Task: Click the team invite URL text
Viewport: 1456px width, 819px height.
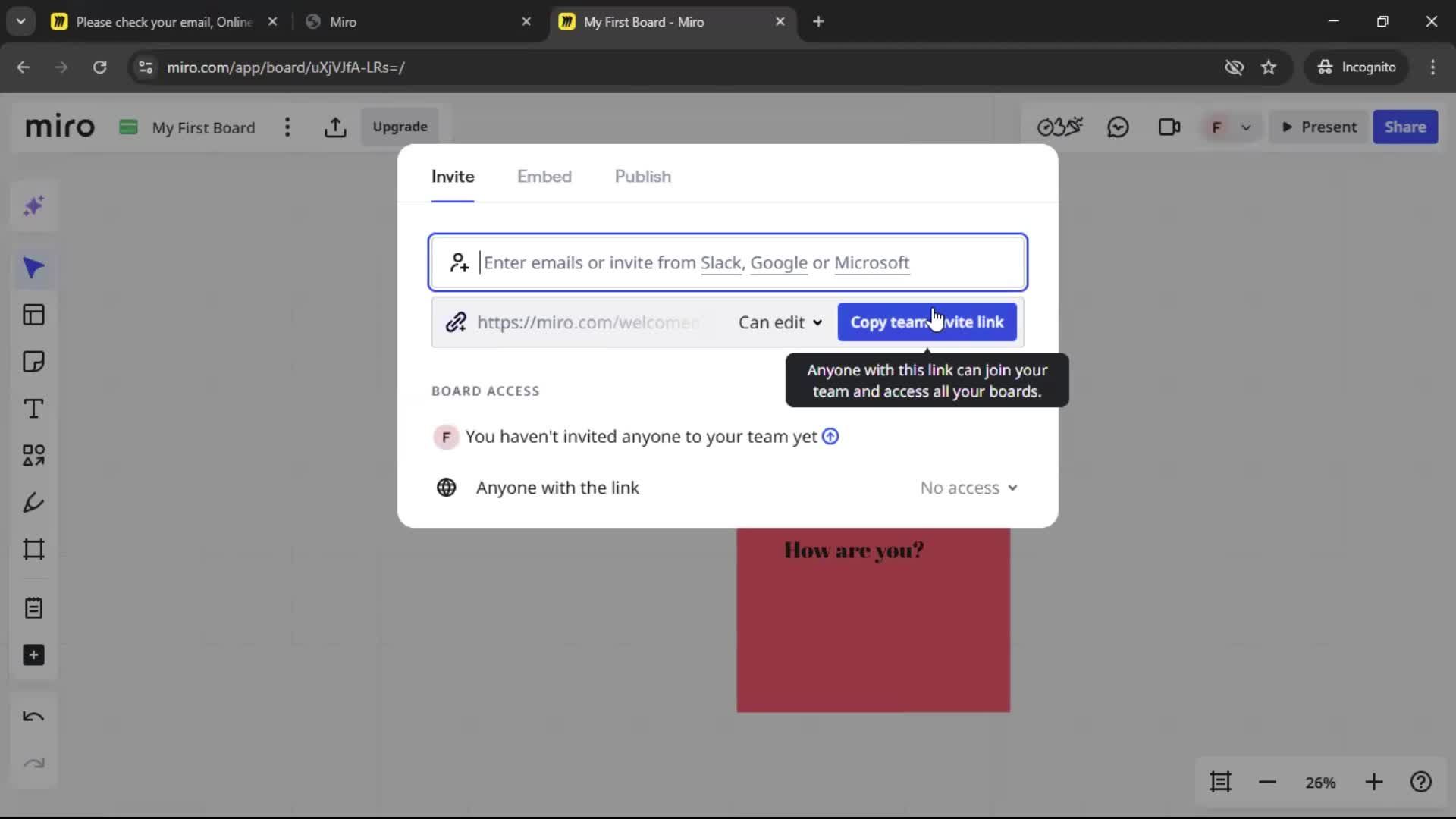Action: pyautogui.click(x=588, y=322)
